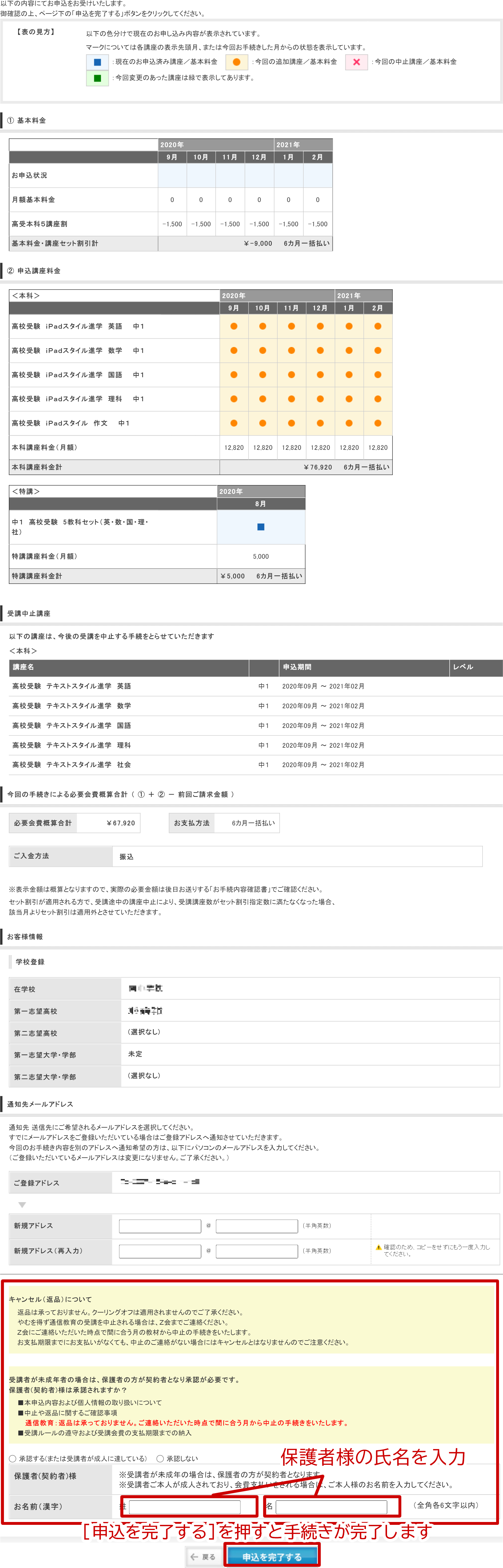Click the 姓 name input field
The width and height of the screenshot is (503, 1568).
[185, 1507]
